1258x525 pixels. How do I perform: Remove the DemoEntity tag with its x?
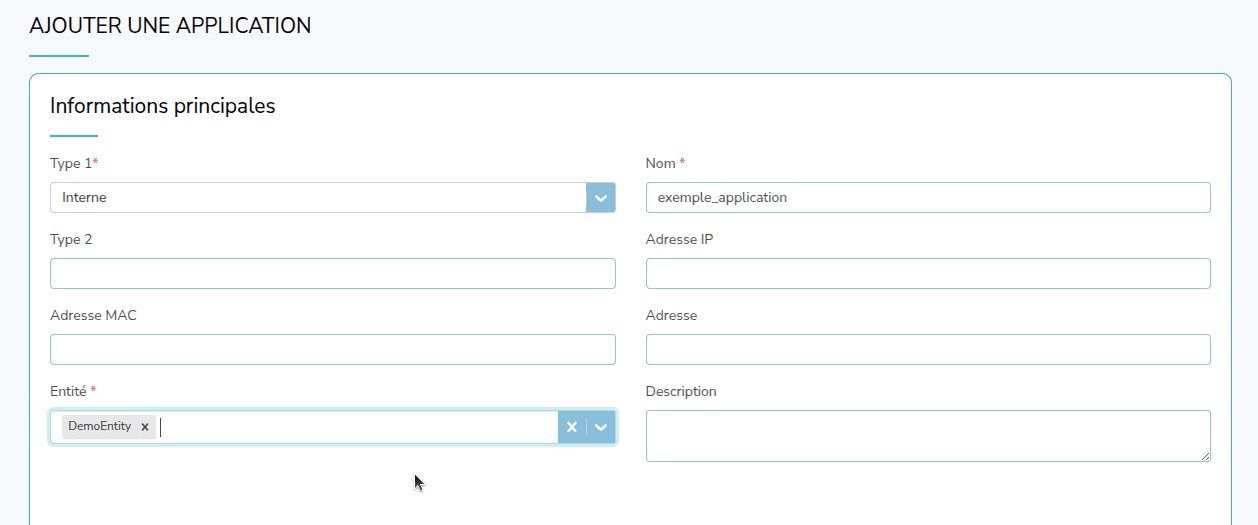coord(145,427)
